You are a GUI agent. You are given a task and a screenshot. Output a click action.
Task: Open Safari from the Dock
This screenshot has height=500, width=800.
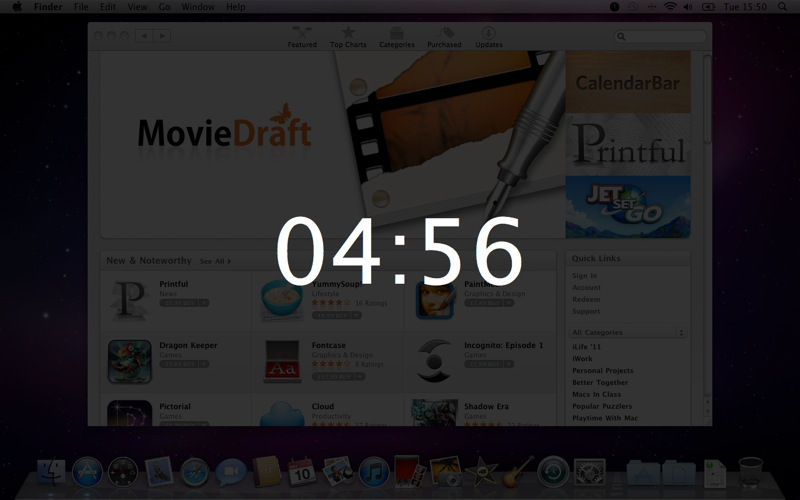click(195, 472)
